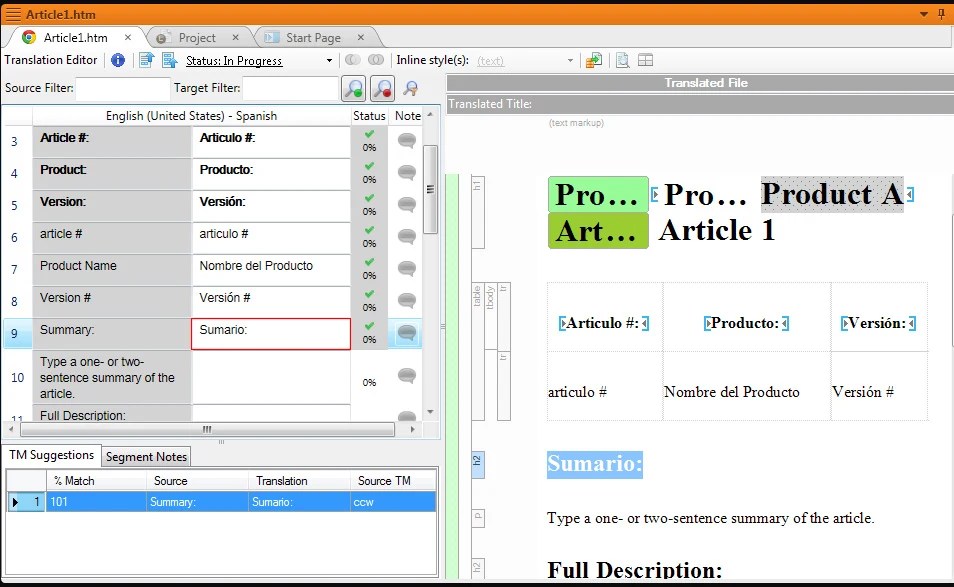Click the horizontal scrollbar of segment grid
Viewport: 954px width, 587px height.
click(207, 429)
